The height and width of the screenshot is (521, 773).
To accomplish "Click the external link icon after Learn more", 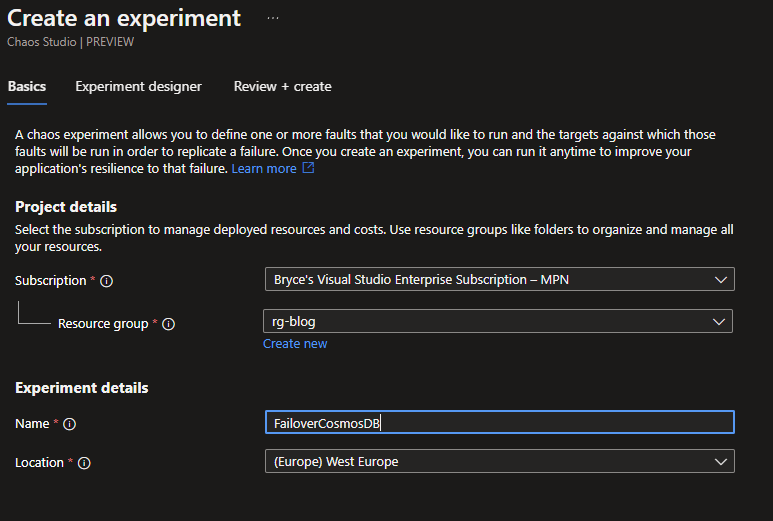I will click(x=308, y=169).
